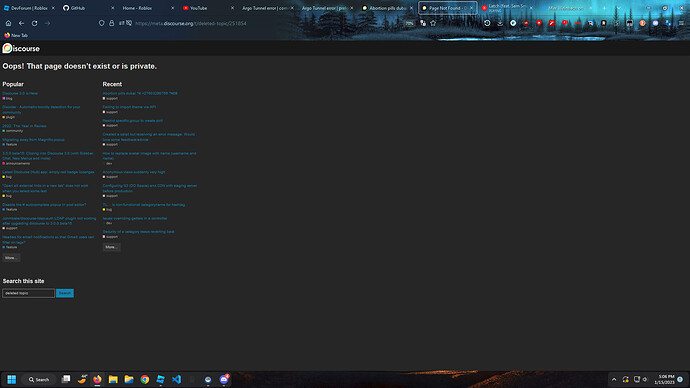Open 'Security of a category keeps reverting back'
Screen dimensions: 690x388
138,231
